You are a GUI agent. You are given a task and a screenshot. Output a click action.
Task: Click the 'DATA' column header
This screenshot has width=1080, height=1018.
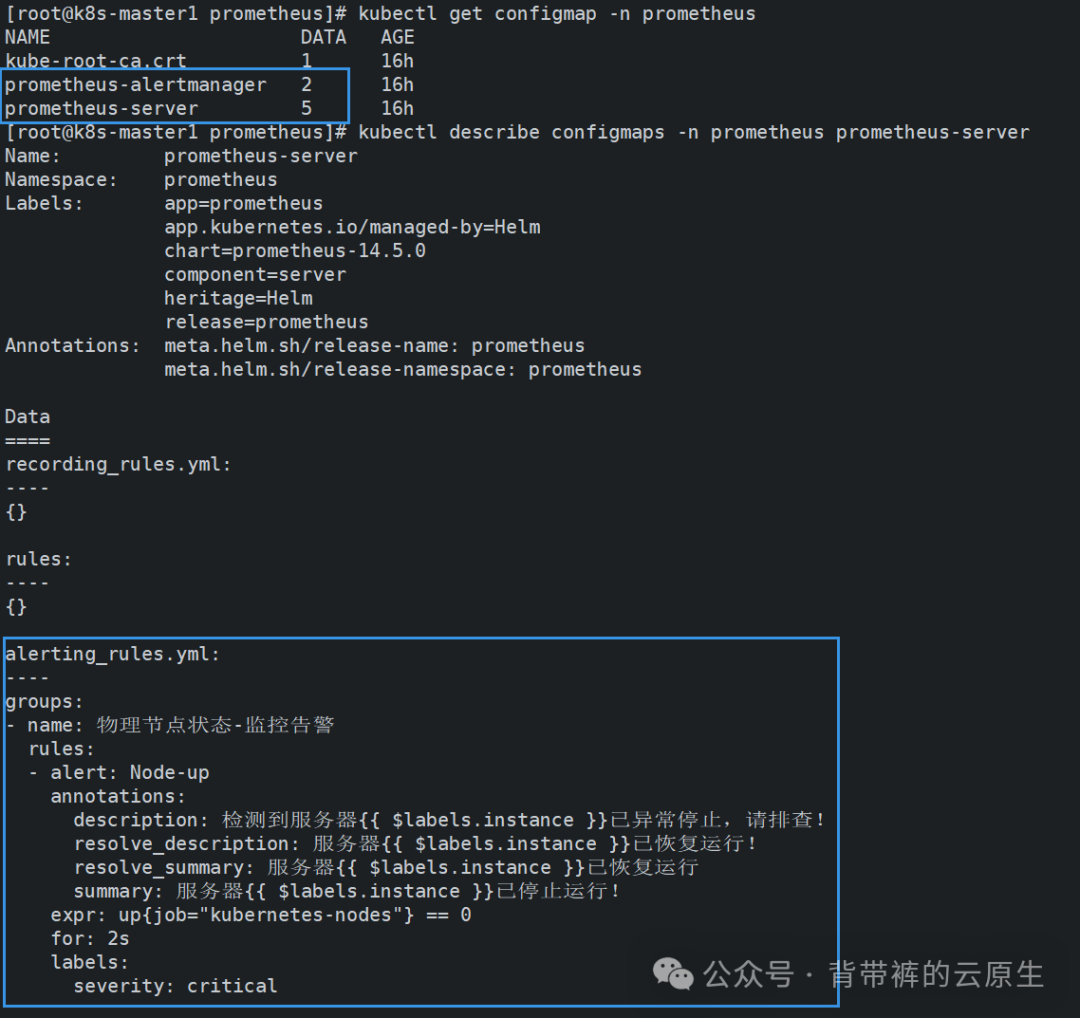pos(324,37)
